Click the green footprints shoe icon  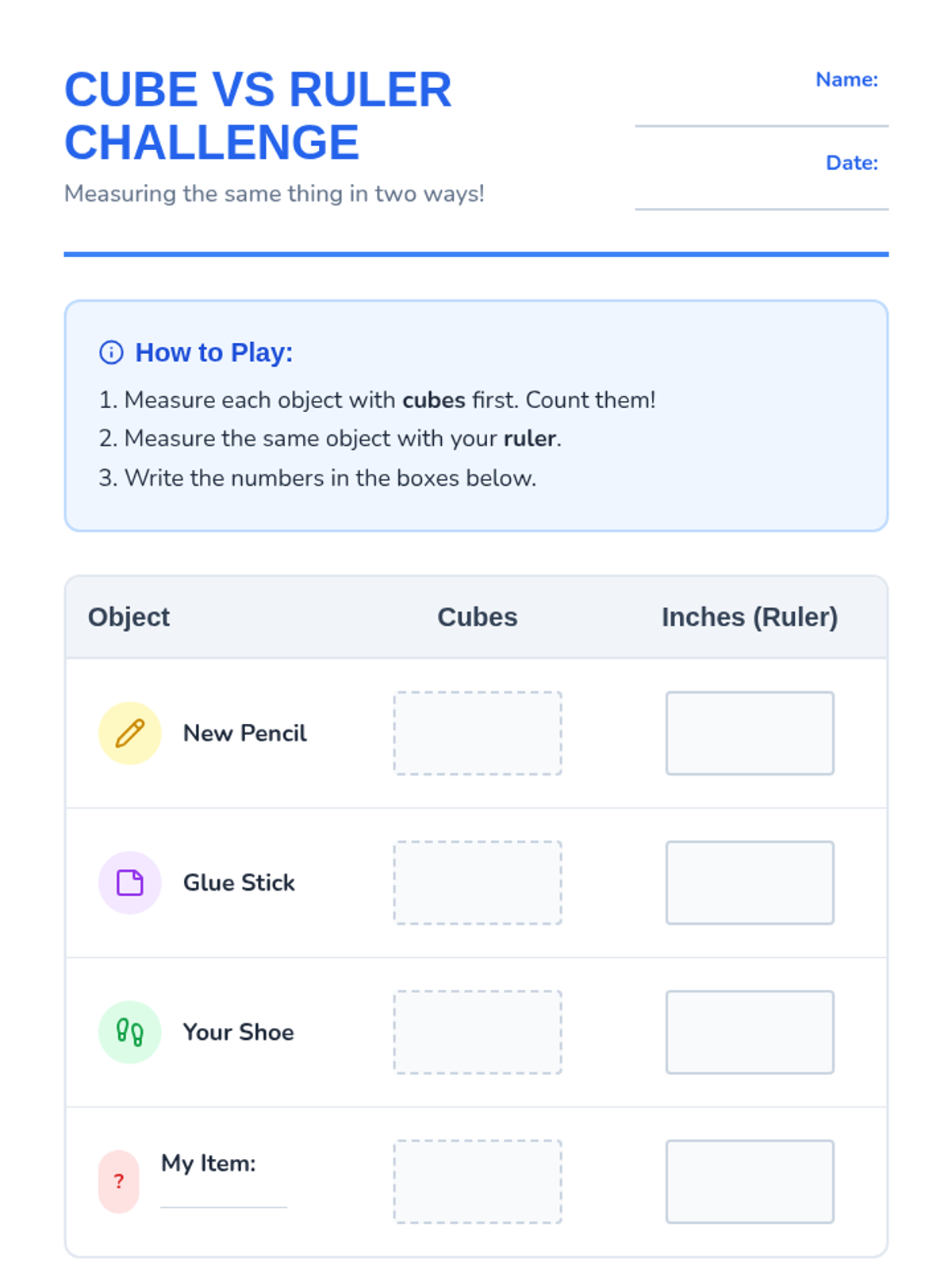click(129, 1031)
